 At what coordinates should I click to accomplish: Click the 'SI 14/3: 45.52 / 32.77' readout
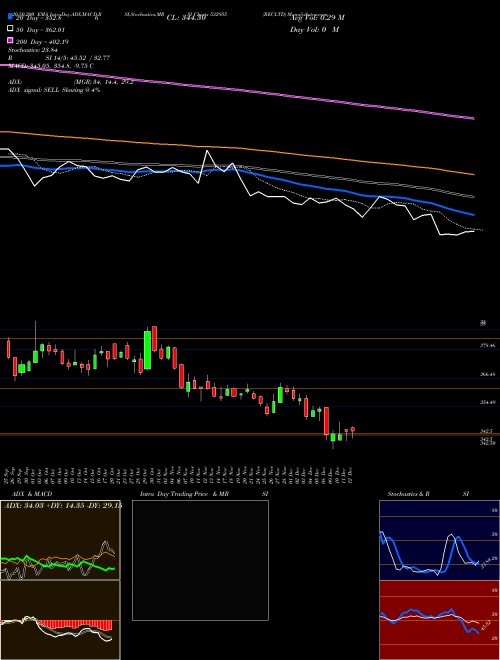[x=78, y=58]
